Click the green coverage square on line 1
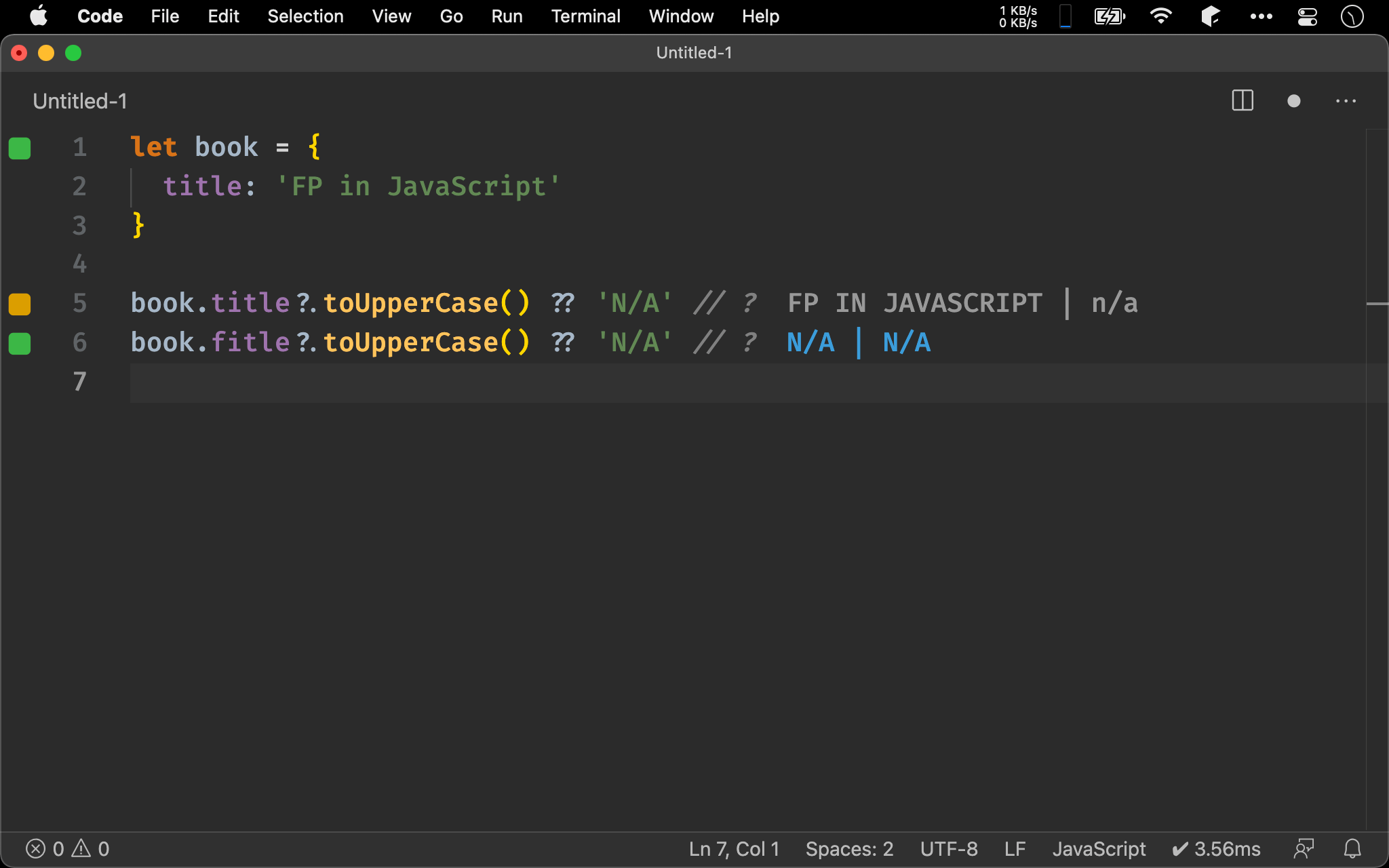Image resolution: width=1389 pixels, height=868 pixels. pyautogui.click(x=20, y=148)
